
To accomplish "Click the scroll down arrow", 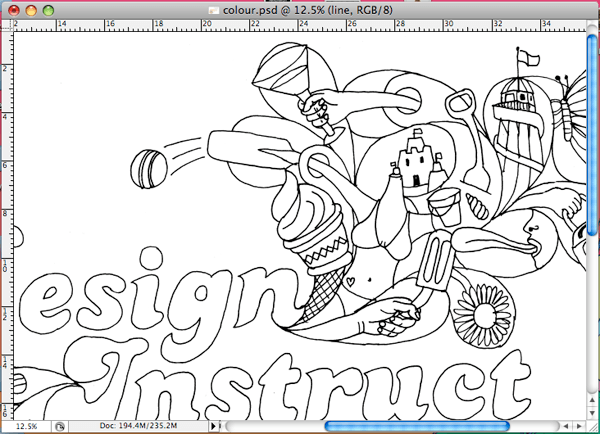I will tap(592, 413).
